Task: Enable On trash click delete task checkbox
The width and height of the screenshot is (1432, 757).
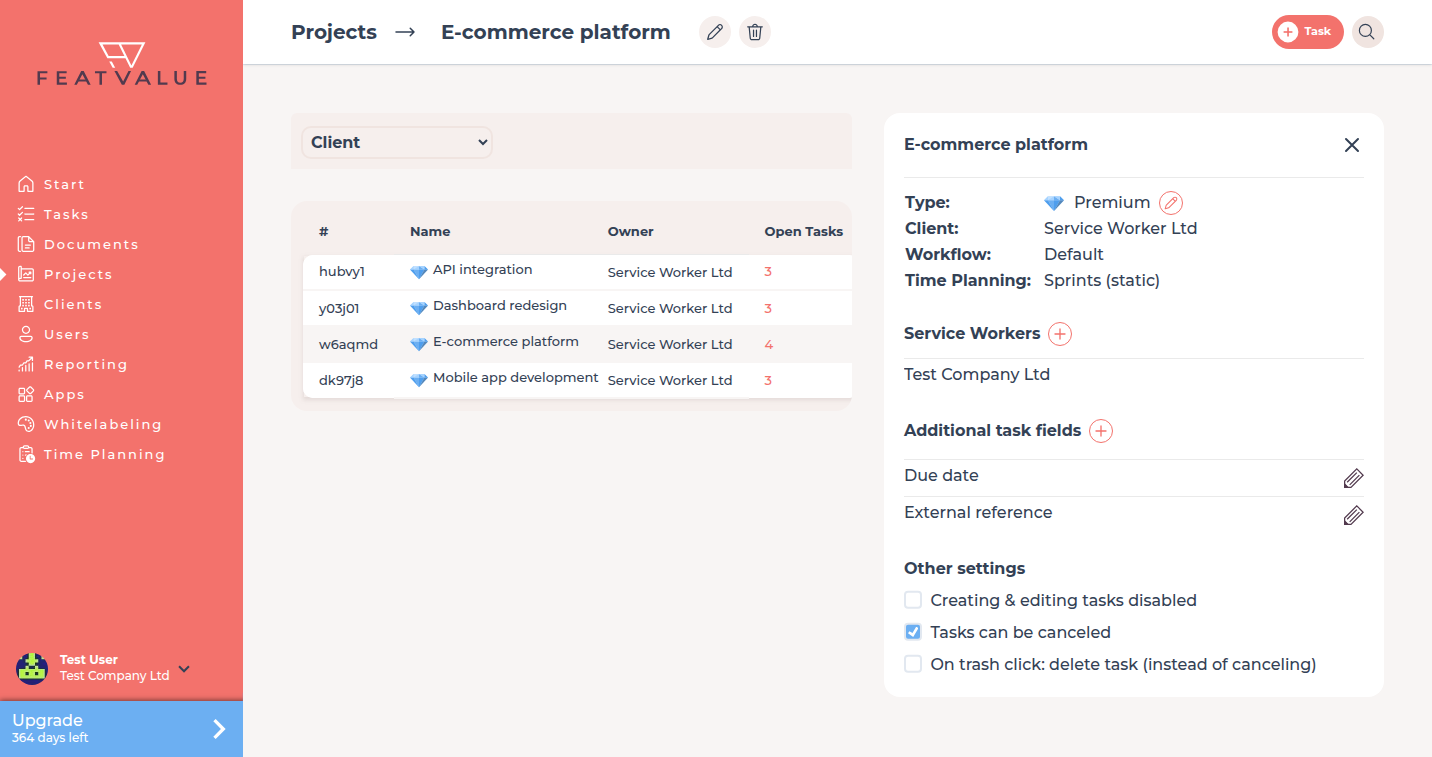Action: [x=913, y=664]
